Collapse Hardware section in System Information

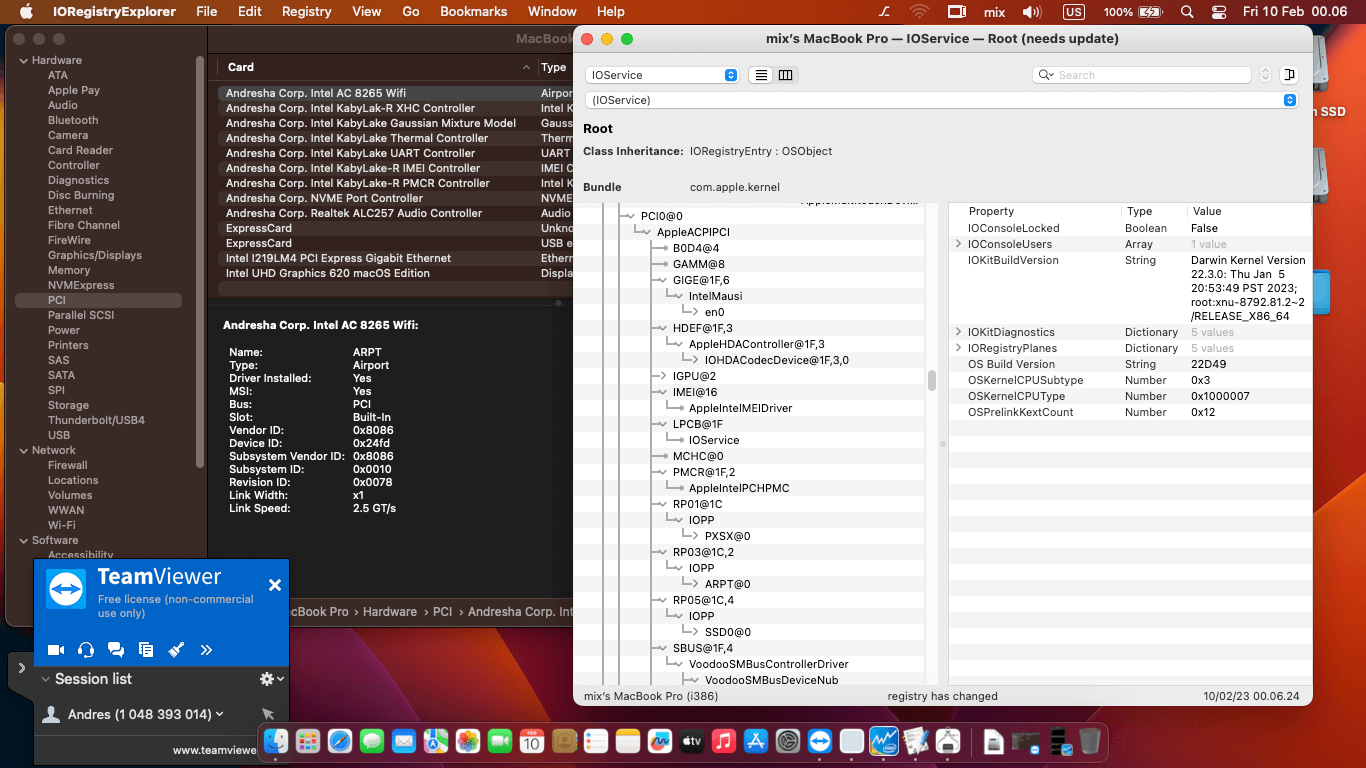pyautogui.click(x=24, y=60)
